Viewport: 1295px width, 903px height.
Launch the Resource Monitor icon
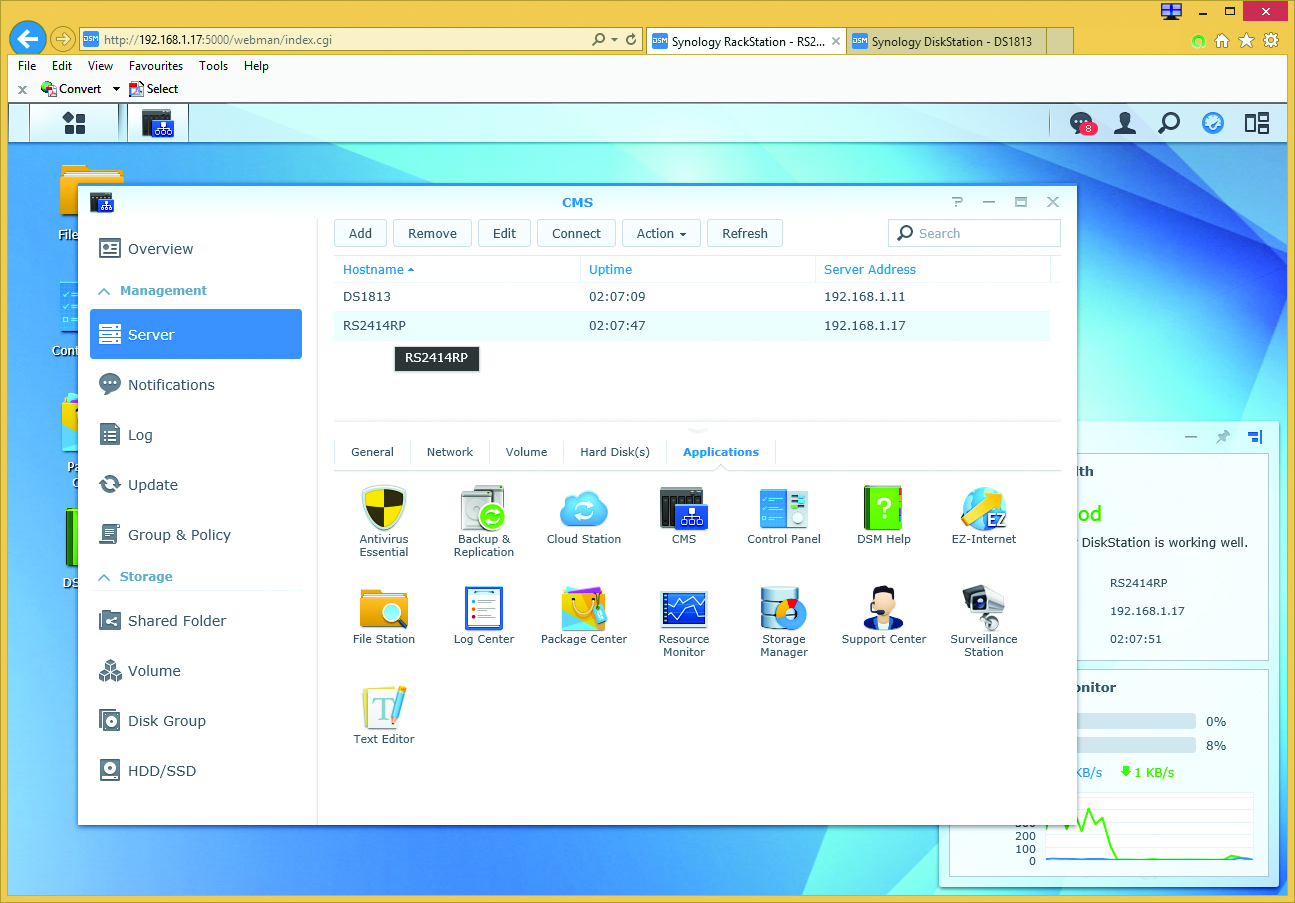[x=684, y=608]
